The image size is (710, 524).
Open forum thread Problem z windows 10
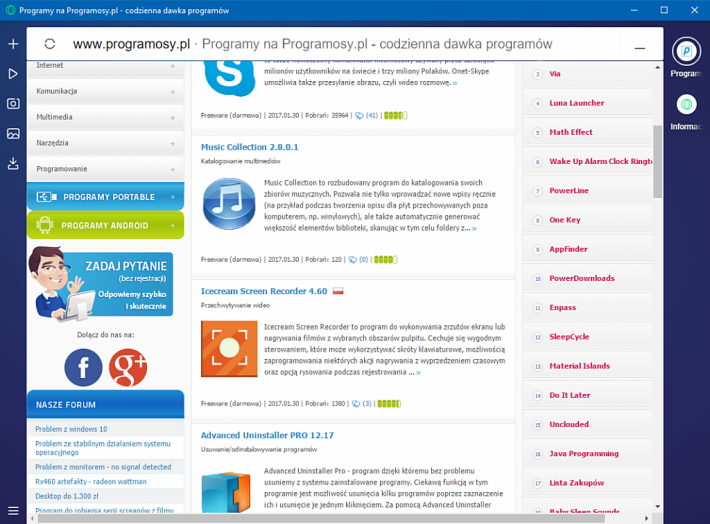click(71, 429)
